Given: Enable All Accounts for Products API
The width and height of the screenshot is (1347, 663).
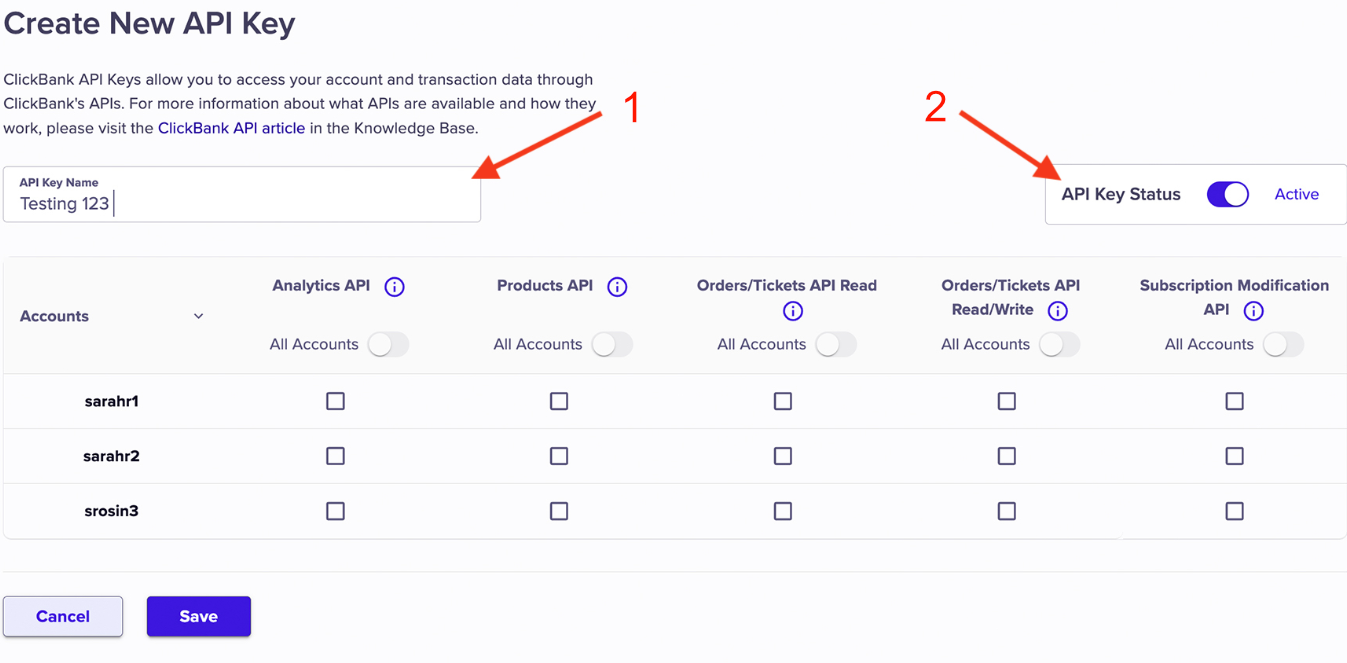Looking at the screenshot, I should point(612,344).
